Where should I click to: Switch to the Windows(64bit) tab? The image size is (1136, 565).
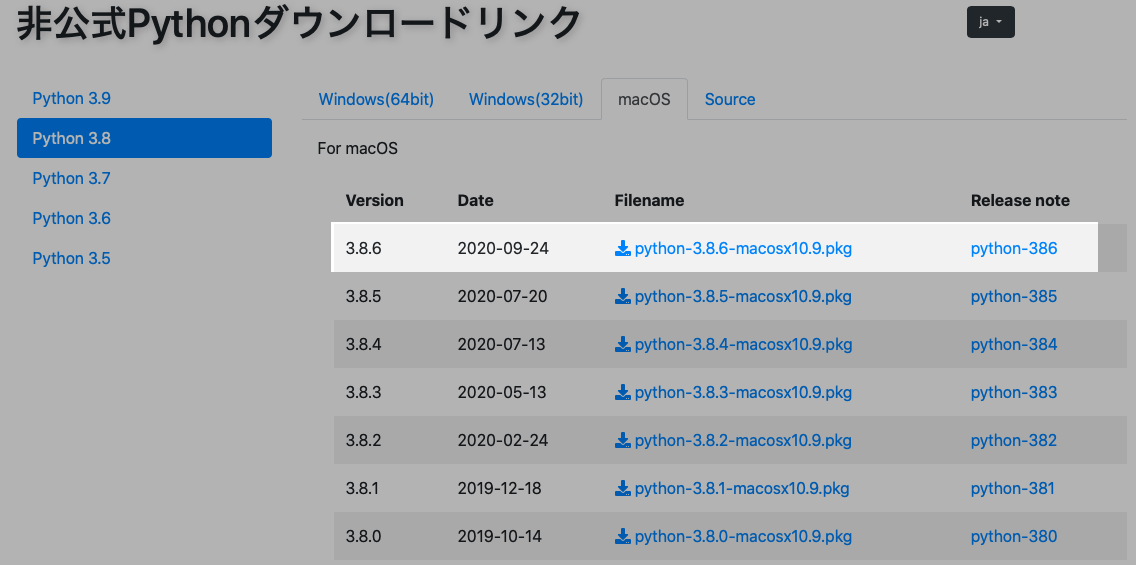pos(376,99)
